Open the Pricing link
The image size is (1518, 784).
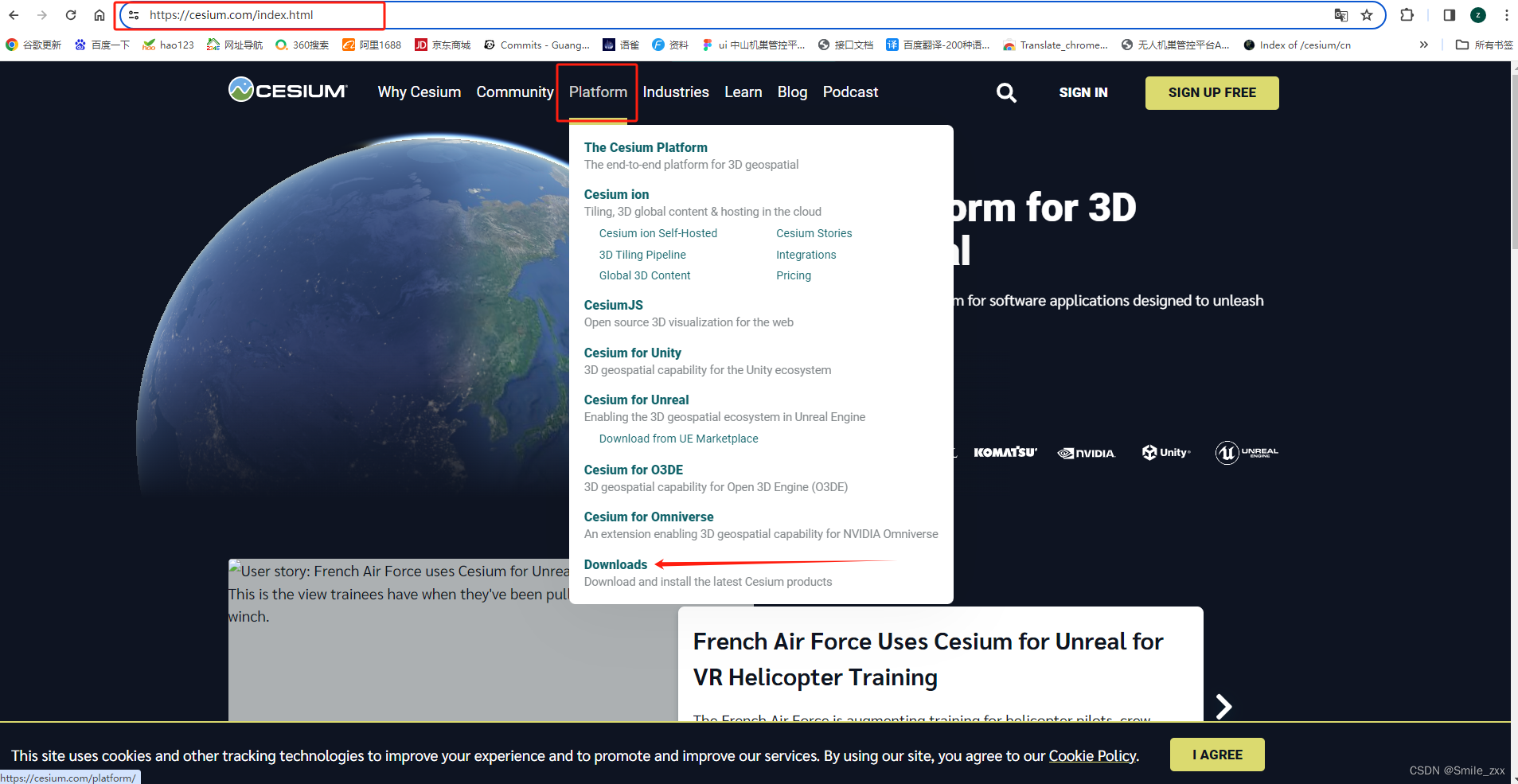tap(794, 275)
